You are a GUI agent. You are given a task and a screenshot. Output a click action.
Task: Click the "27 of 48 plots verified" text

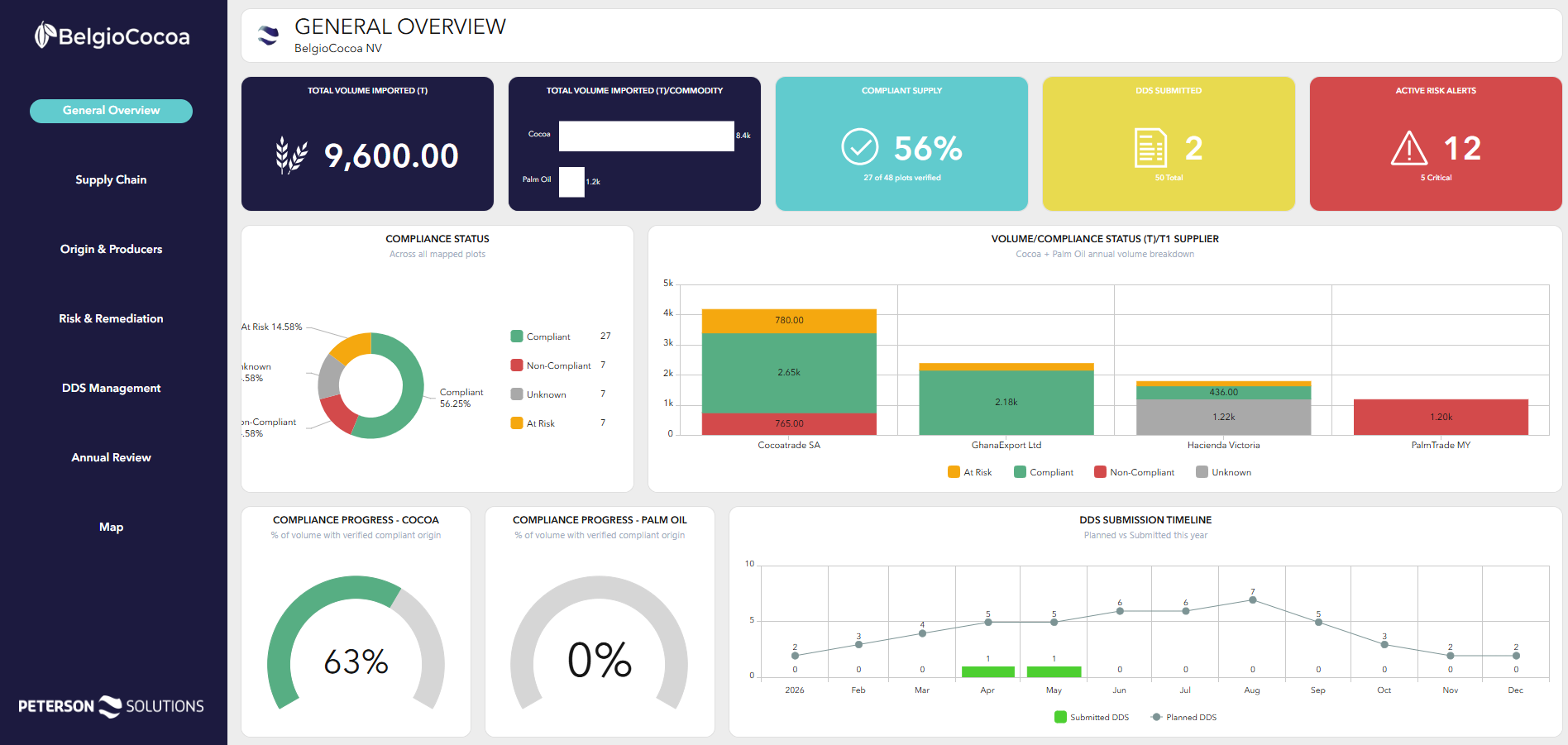tap(902, 178)
